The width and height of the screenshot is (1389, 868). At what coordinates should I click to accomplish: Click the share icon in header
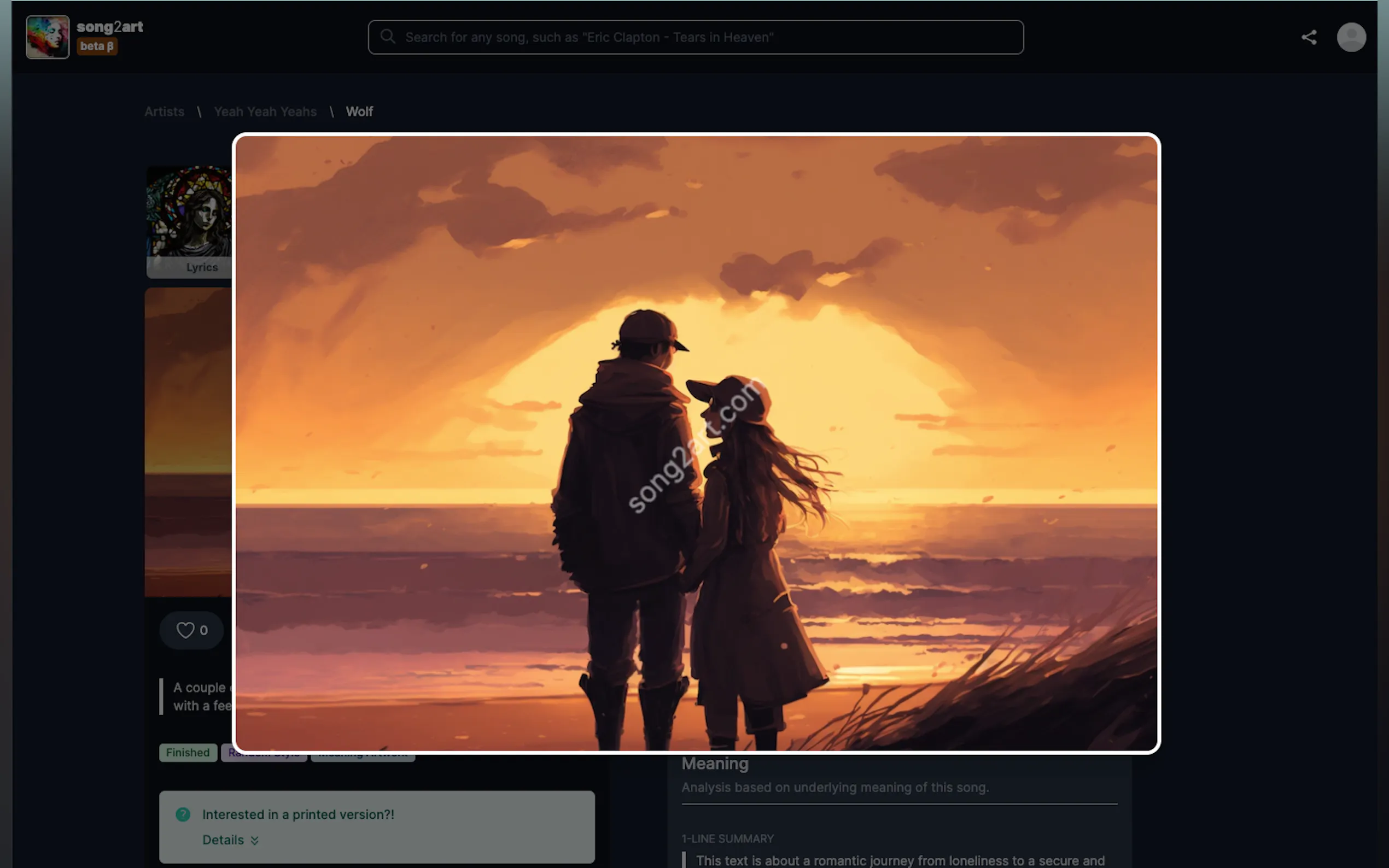1308,37
